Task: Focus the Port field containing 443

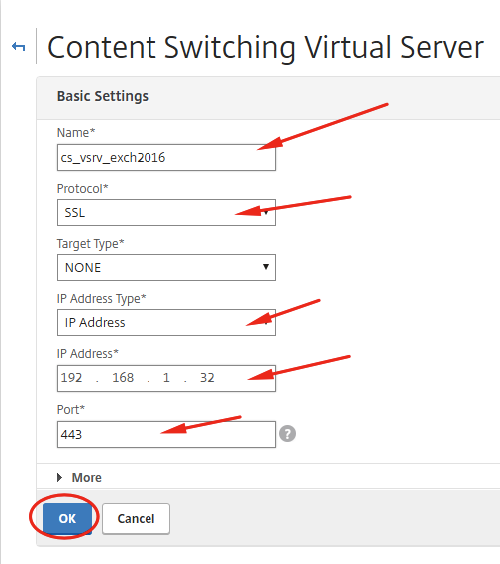Action: coord(166,435)
